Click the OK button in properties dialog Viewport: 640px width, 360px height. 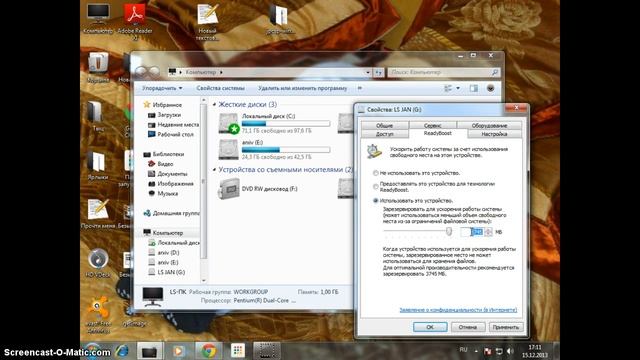point(430,327)
